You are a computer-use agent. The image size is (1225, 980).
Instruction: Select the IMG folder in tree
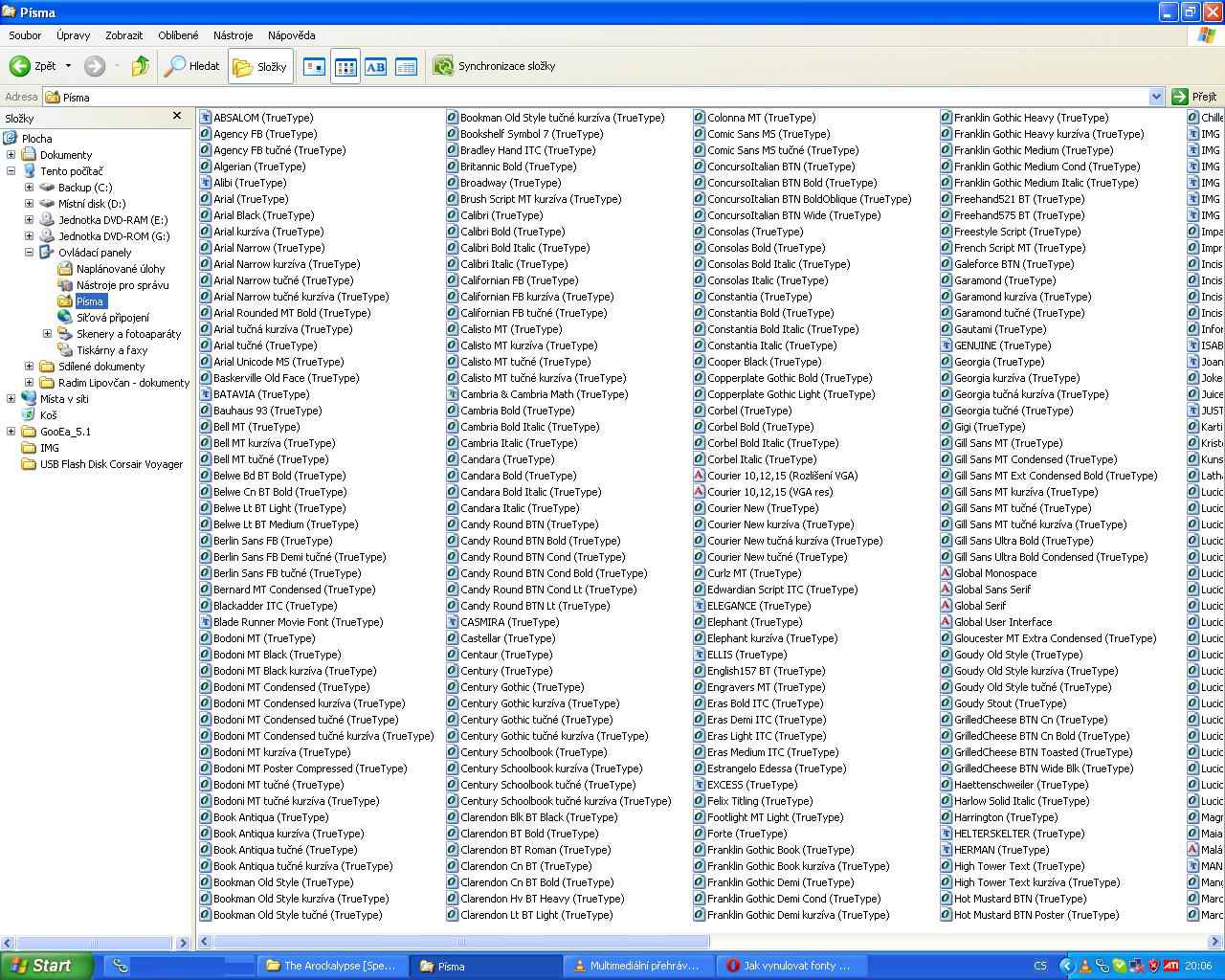point(49,448)
